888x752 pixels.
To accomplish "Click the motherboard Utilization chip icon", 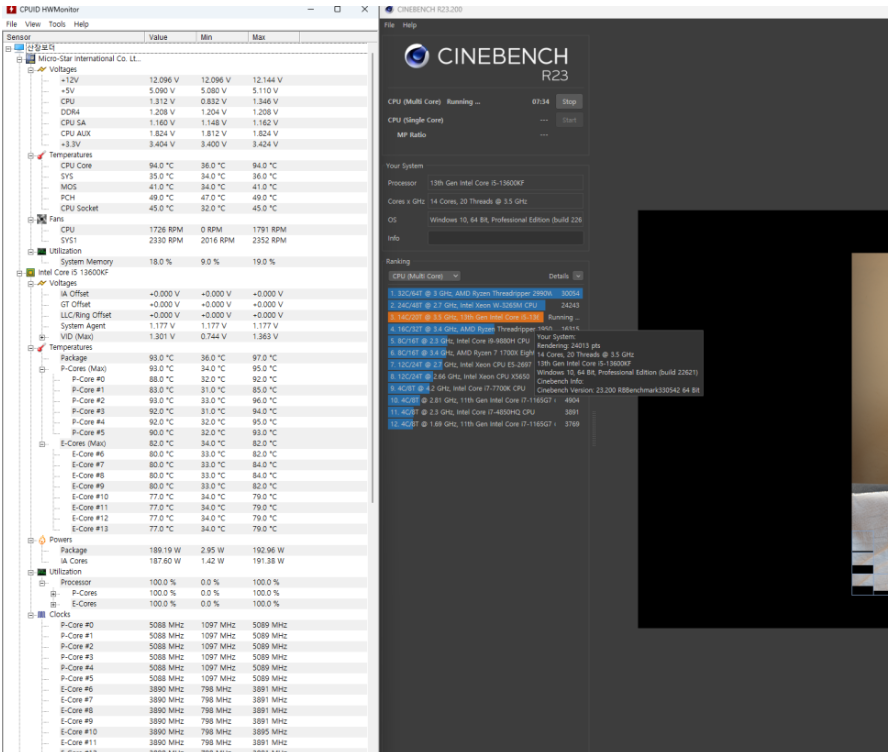I will 41,251.
